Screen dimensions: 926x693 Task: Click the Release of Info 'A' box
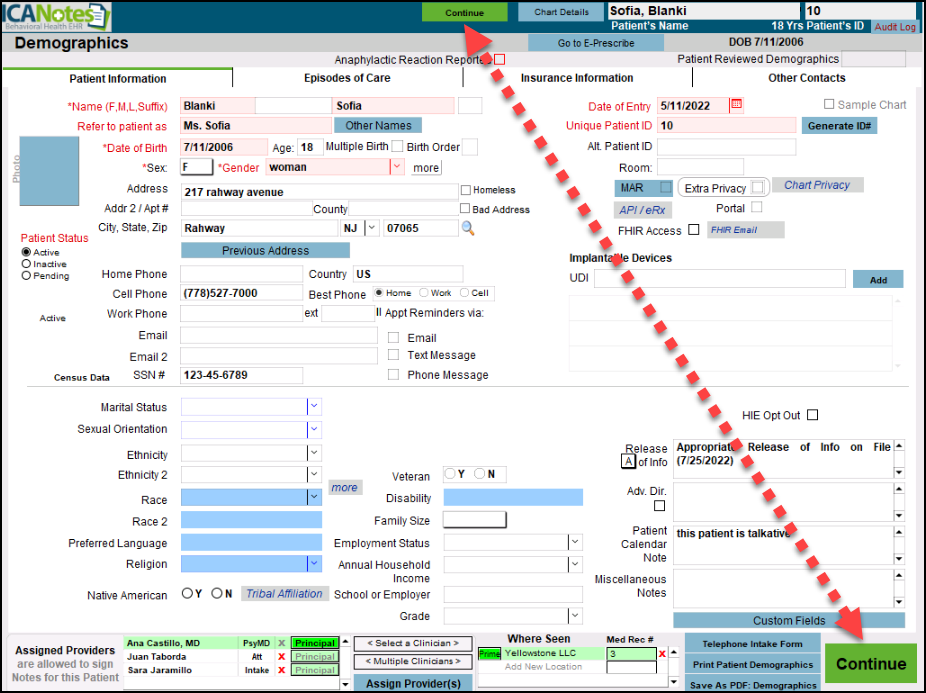(628, 462)
